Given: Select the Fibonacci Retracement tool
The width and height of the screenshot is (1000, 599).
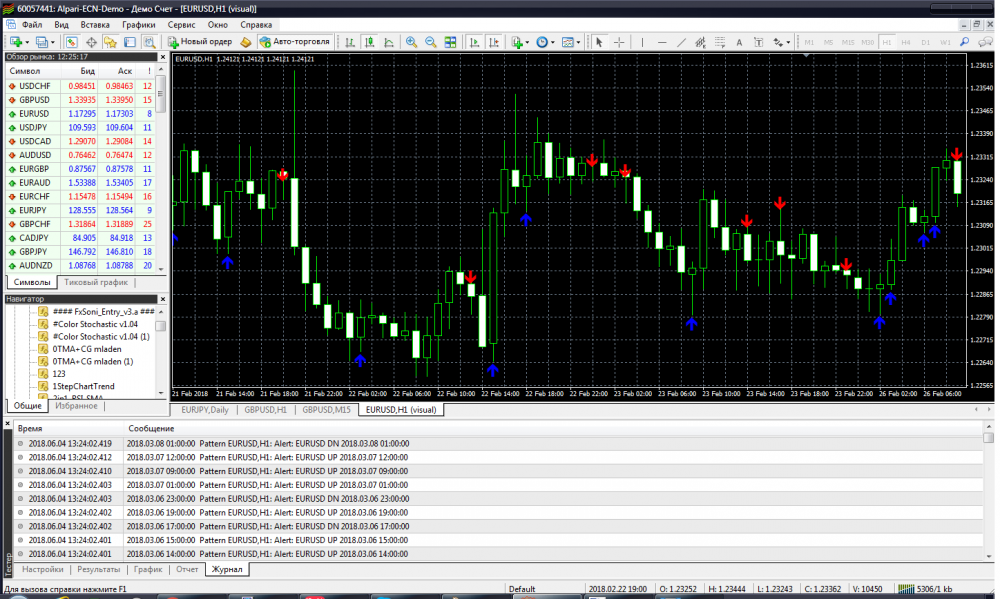Looking at the screenshot, I should 720,42.
